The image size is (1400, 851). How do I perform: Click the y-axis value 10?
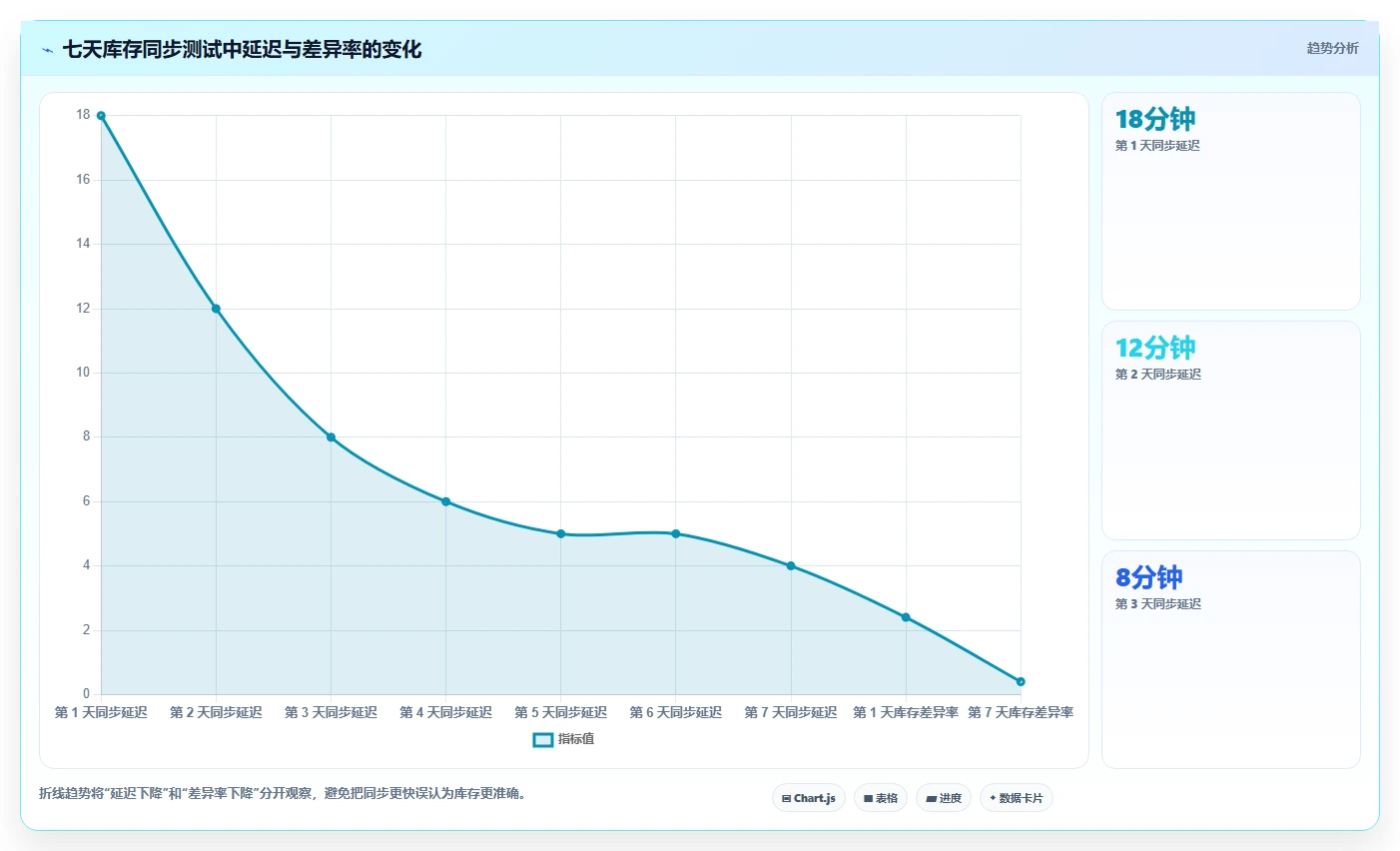pyautogui.click(x=83, y=373)
